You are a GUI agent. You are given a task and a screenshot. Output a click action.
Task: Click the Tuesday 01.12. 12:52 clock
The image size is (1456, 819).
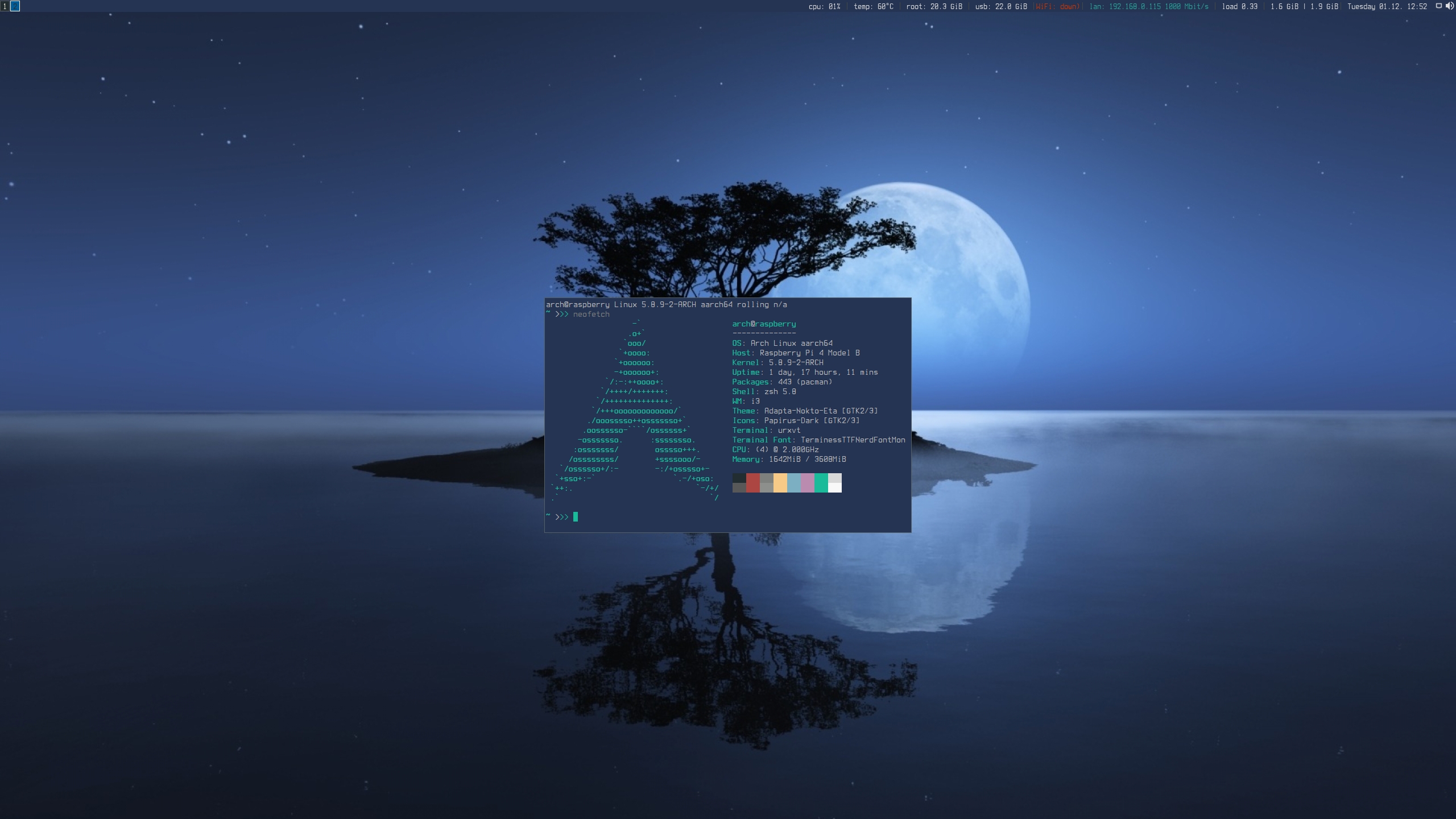(1387, 7)
